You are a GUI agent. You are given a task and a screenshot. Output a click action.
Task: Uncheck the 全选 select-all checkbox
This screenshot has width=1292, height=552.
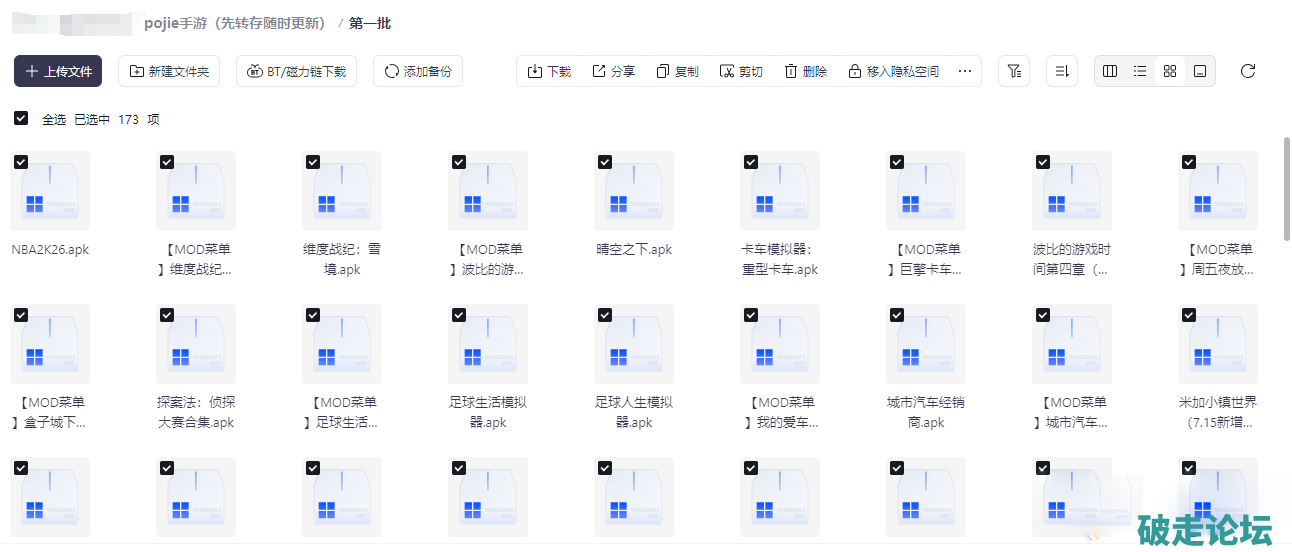coord(21,119)
